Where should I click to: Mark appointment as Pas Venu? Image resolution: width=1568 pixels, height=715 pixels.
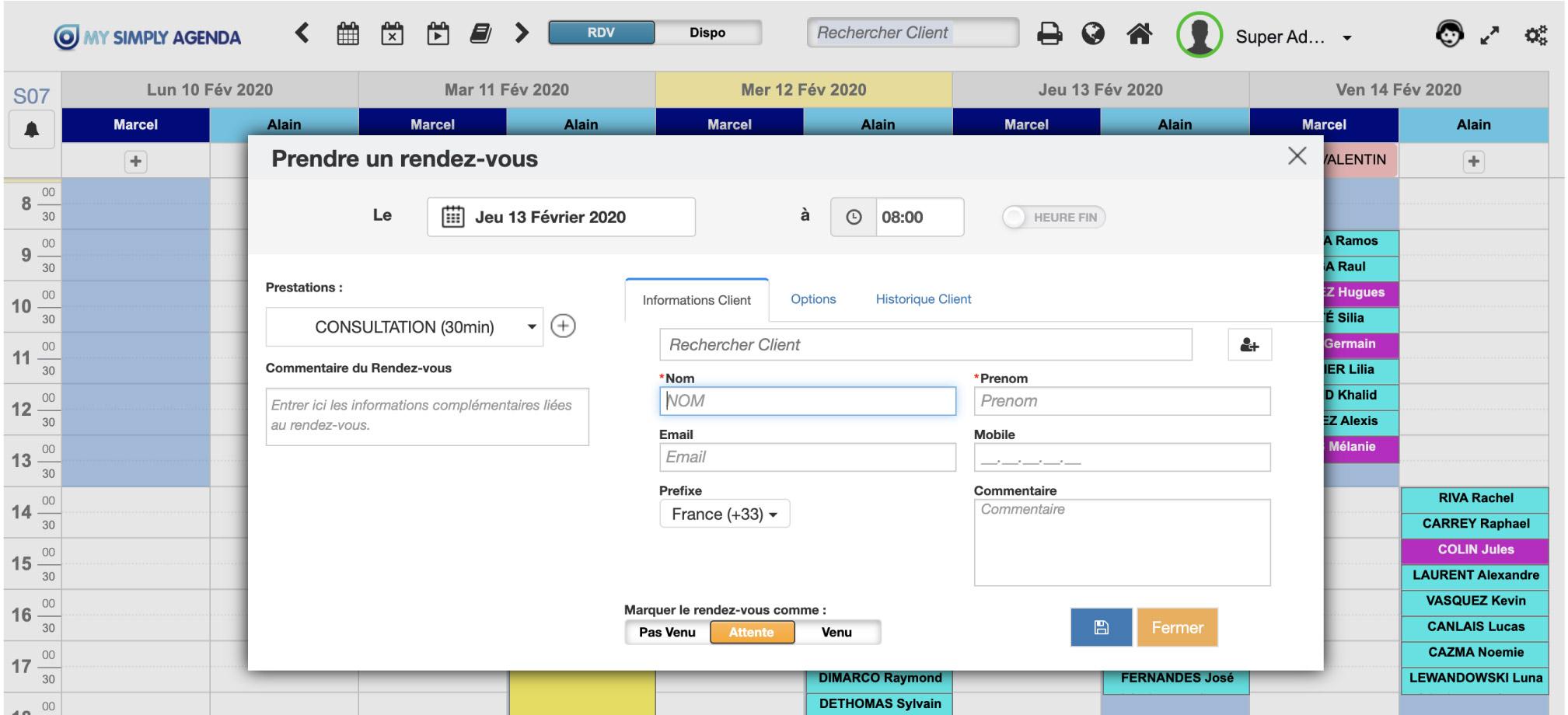coord(667,633)
